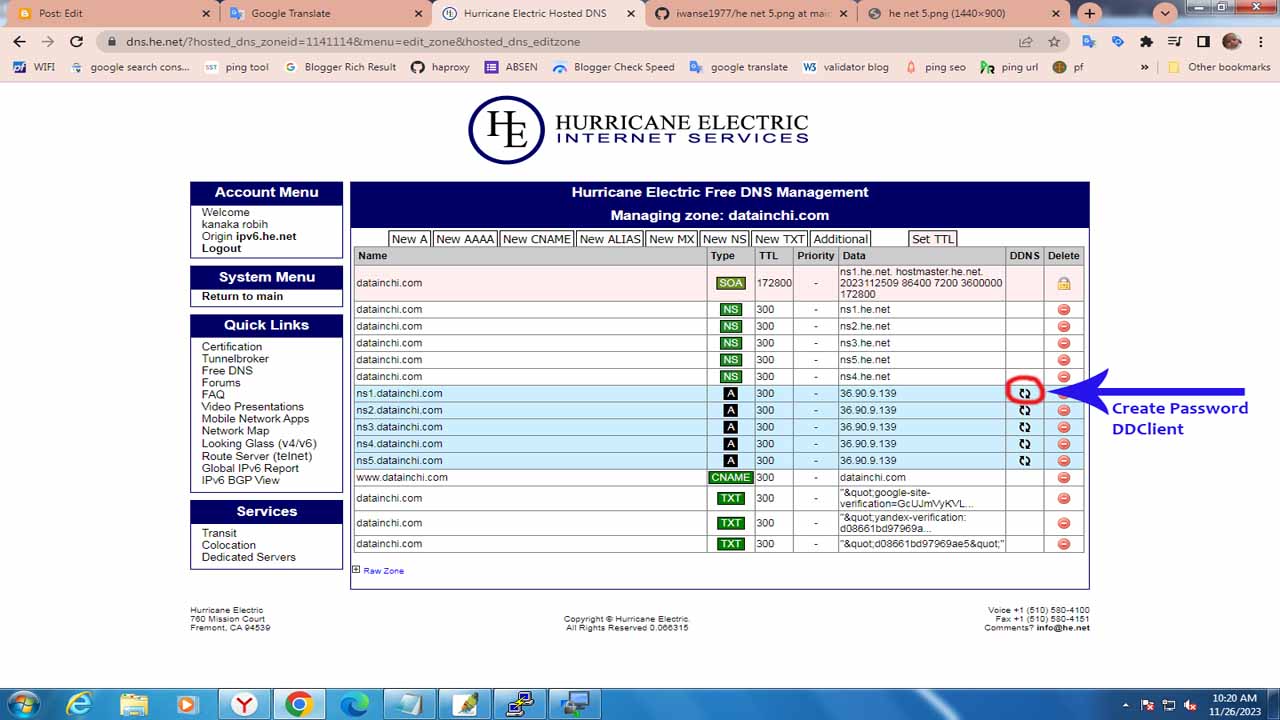Open the media control toolbar icon

[x=1175, y=42]
